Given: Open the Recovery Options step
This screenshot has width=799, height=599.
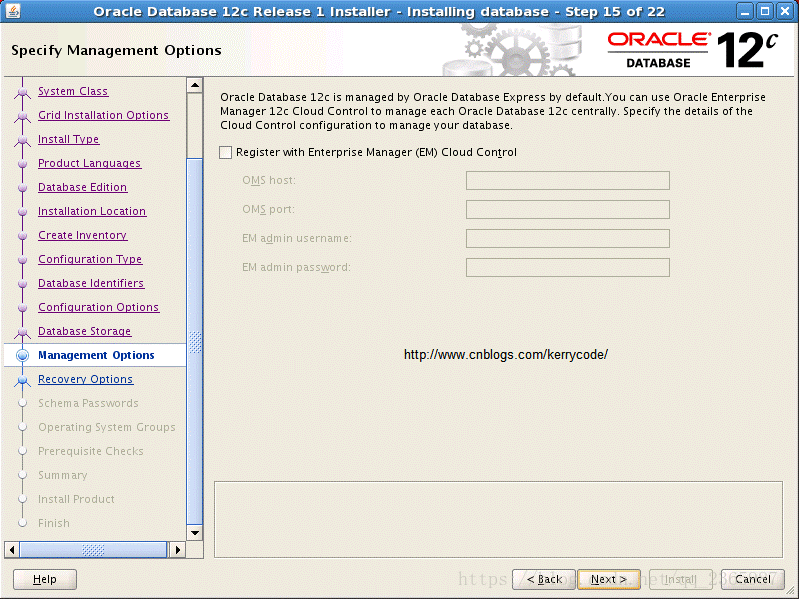Looking at the screenshot, I should click(x=86, y=379).
